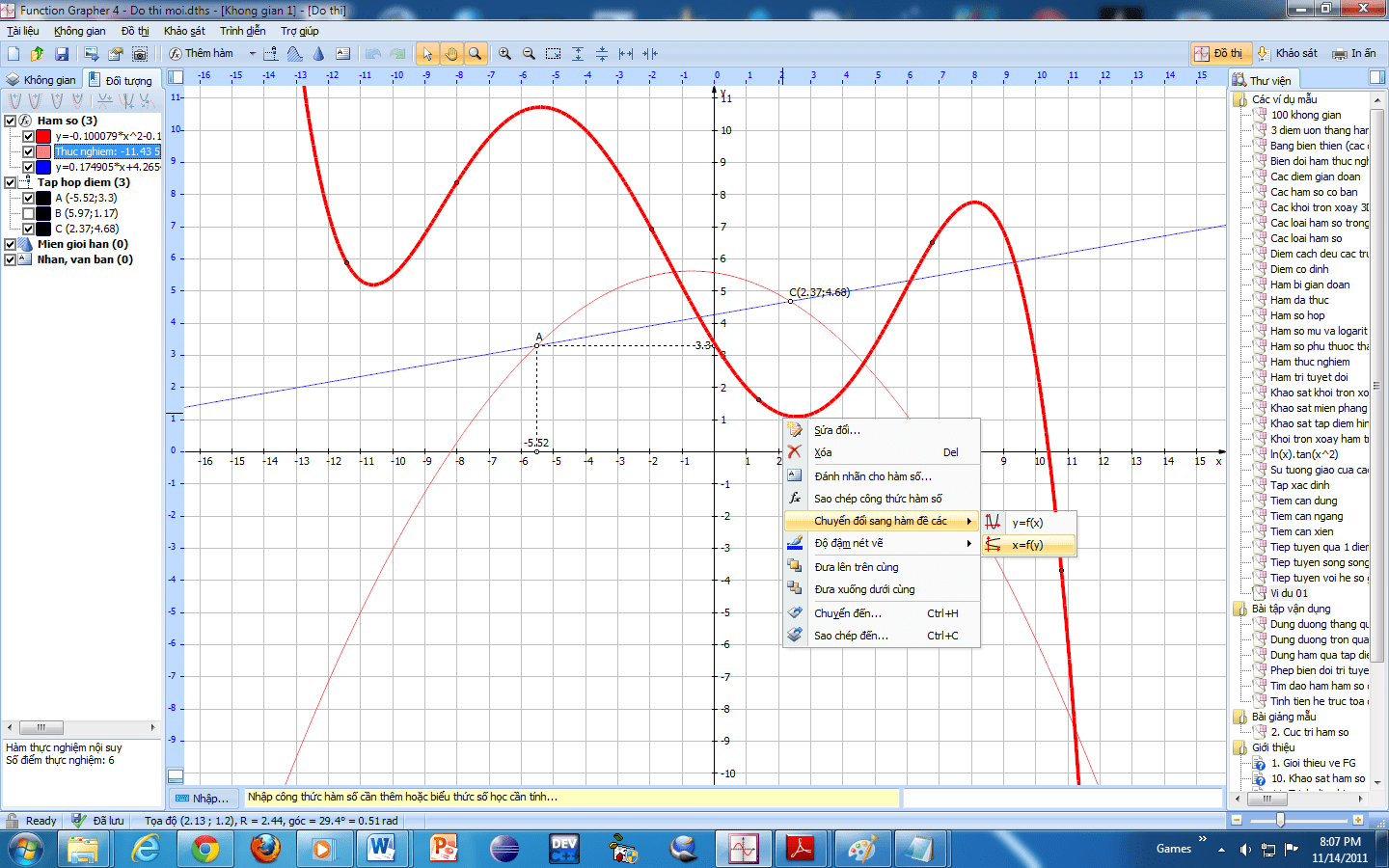The image size is (1389, 868).
Task: Open a file with the folder arrow icon
Action: [38, 54]
